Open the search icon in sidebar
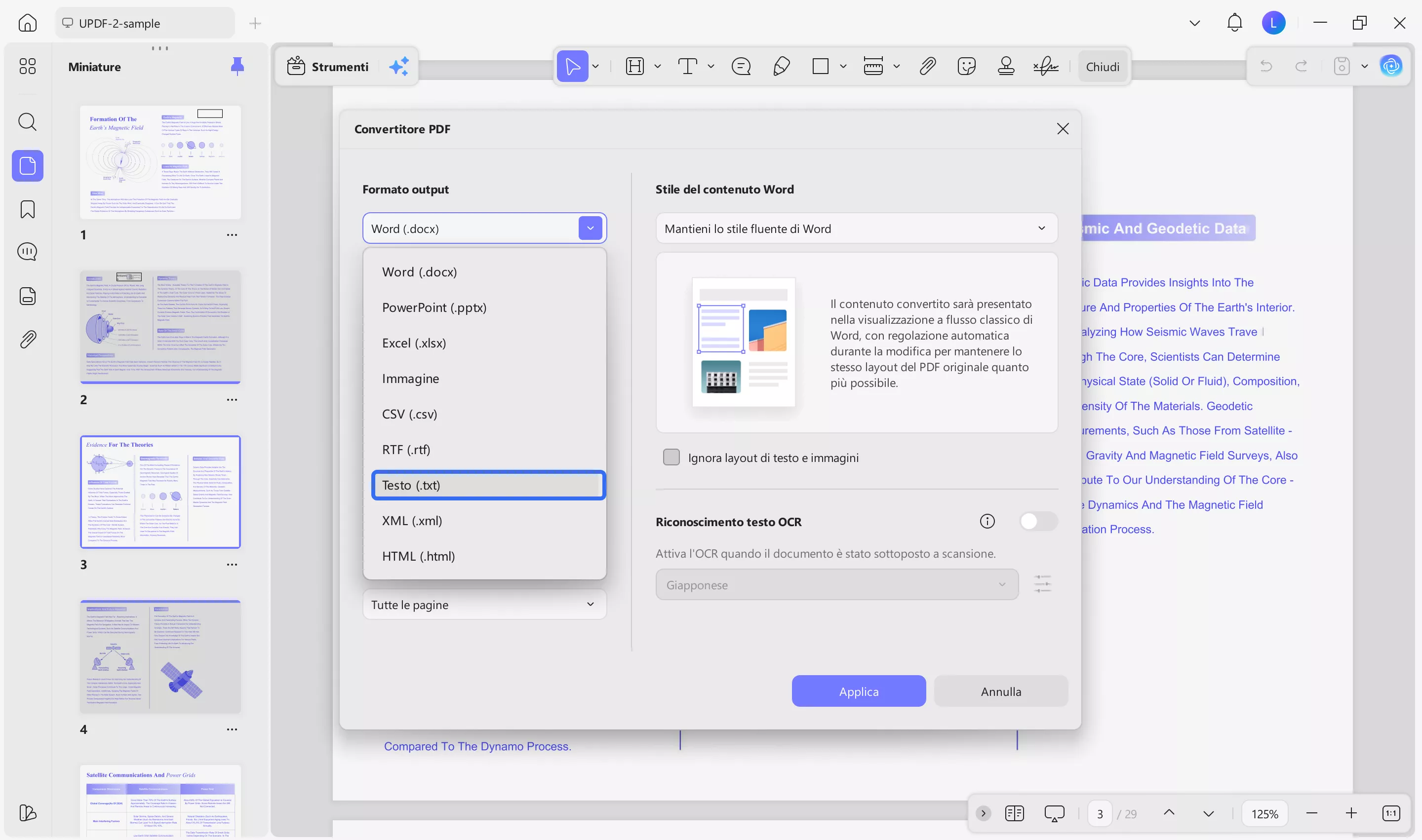This screenshot has width=1422, height=840. (x=27, y=122)
